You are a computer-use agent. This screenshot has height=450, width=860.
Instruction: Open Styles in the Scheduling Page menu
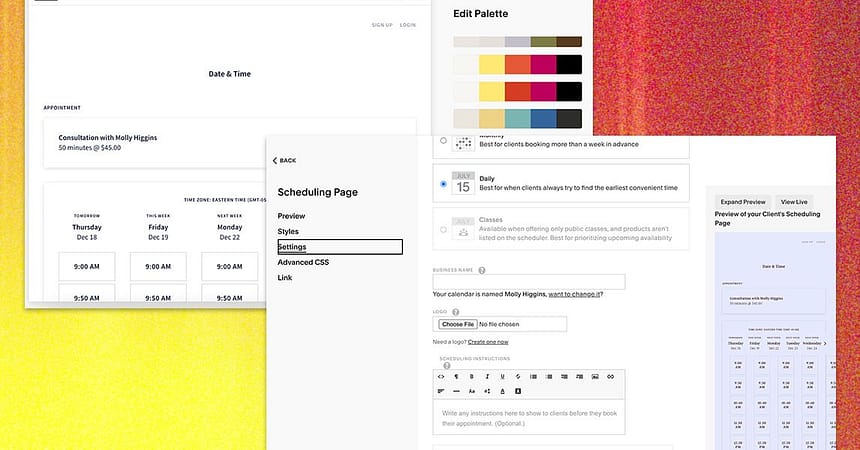(288, 231)
